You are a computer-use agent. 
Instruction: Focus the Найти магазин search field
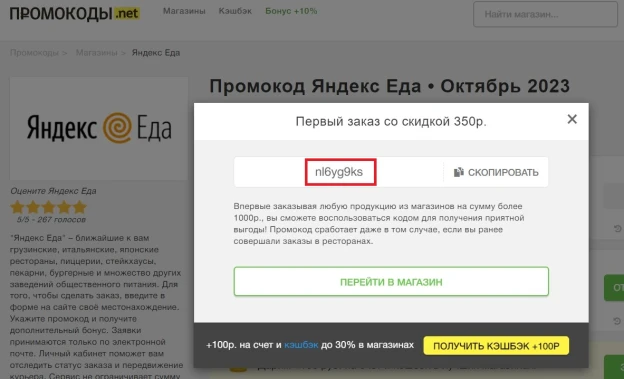coord(545,14)
